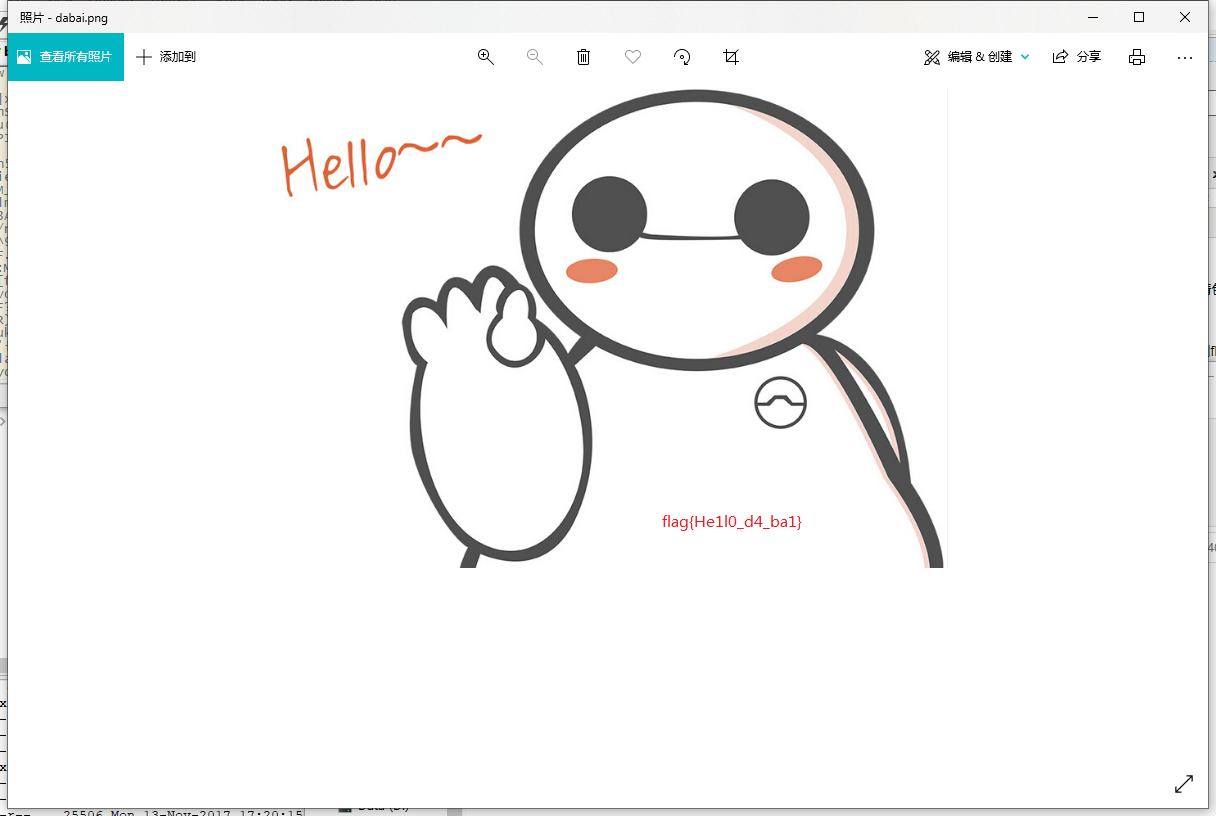Enter full screen with diagonal arrows icon
Image resolution: width=1216 pixels, height=816 pixels.
[x=1184, y=784]
